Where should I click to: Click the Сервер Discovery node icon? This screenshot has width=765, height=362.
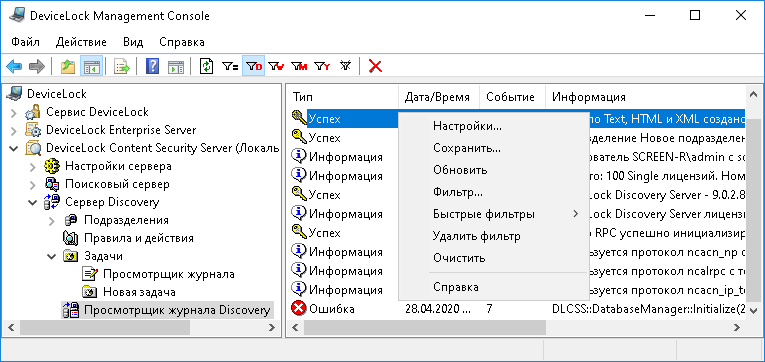coord(52,201)
